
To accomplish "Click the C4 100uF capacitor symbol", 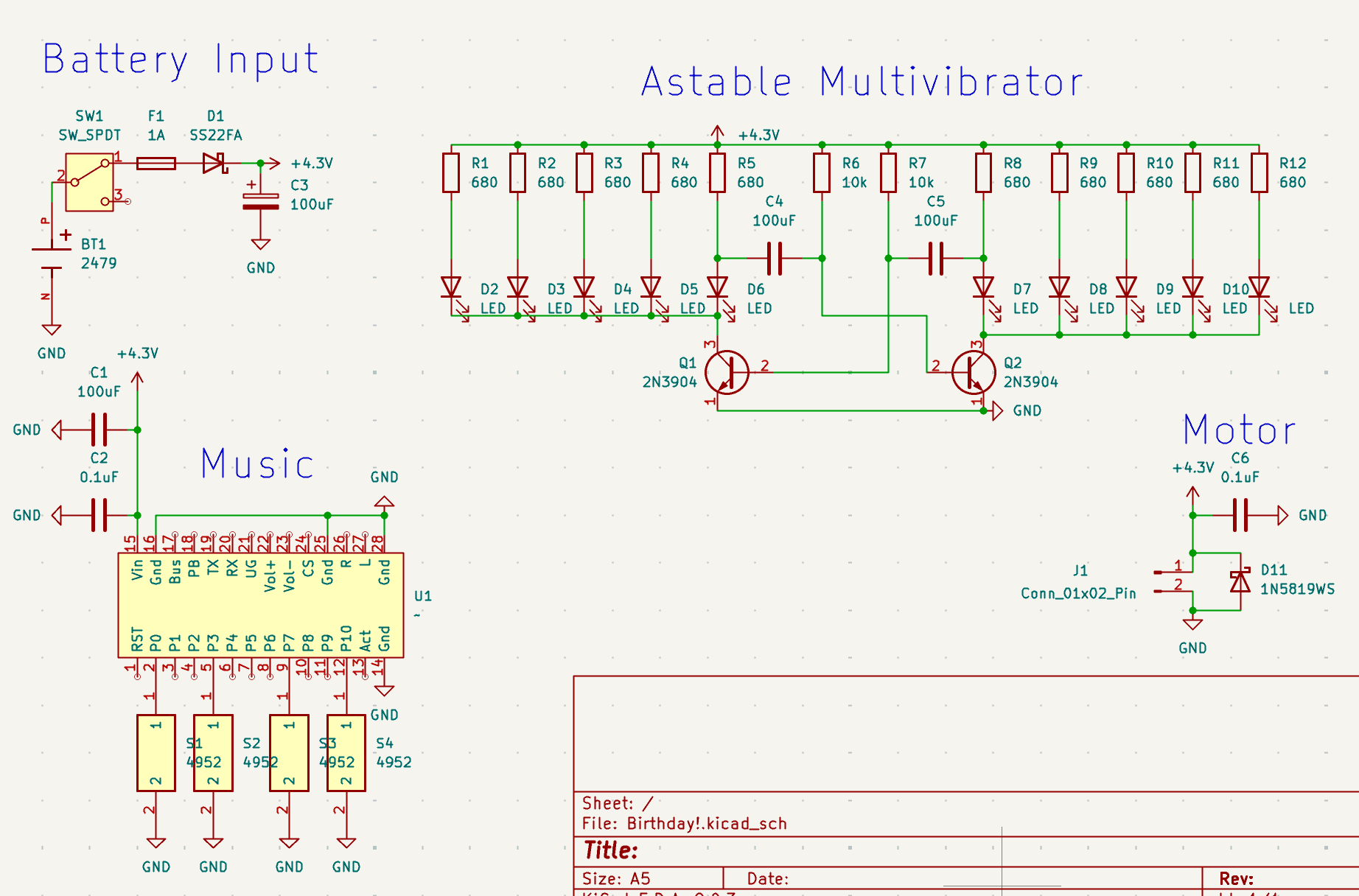I will click(x=774, y=259).
